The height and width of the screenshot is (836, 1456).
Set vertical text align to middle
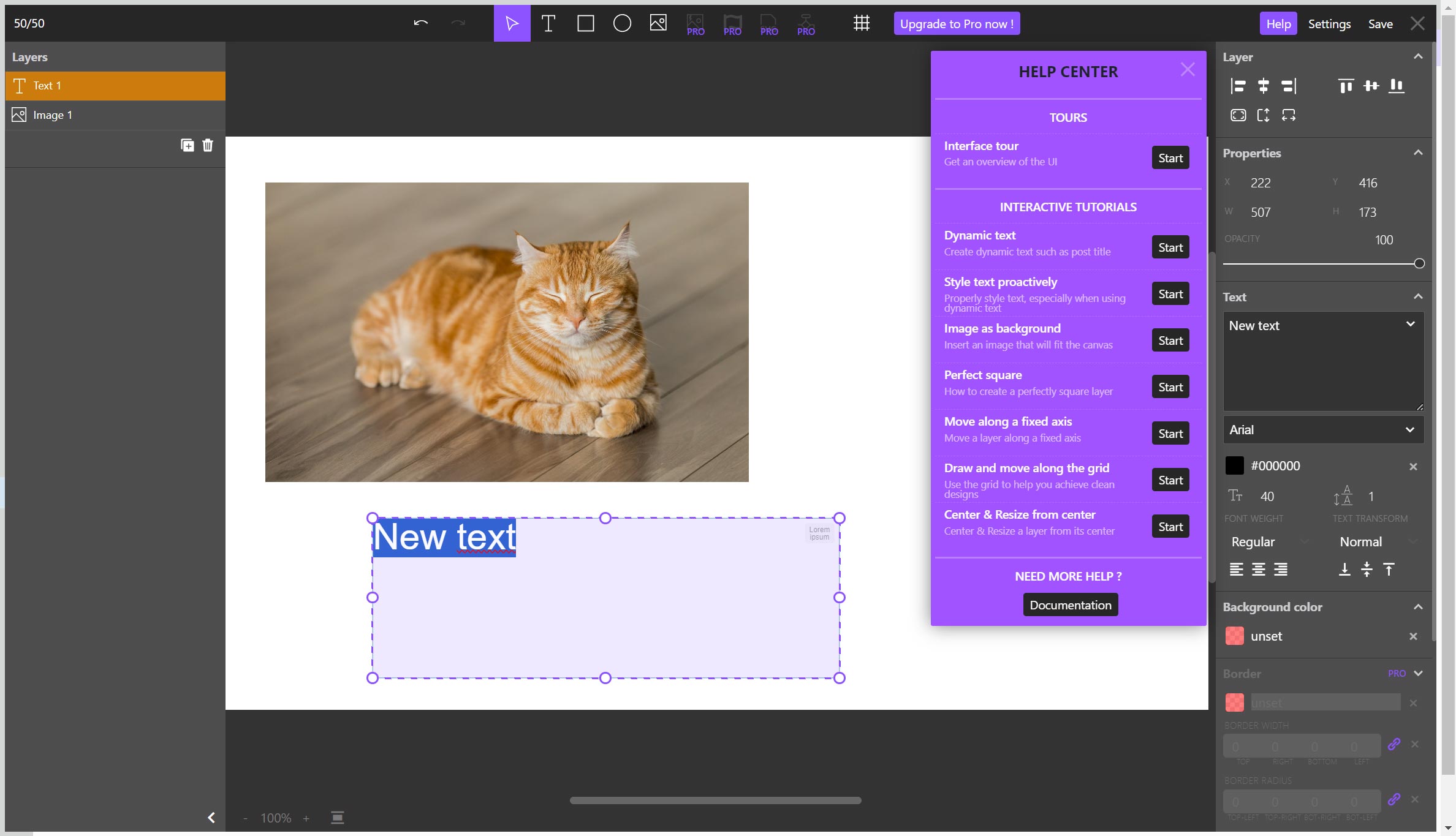click(x=1367, y=570)
